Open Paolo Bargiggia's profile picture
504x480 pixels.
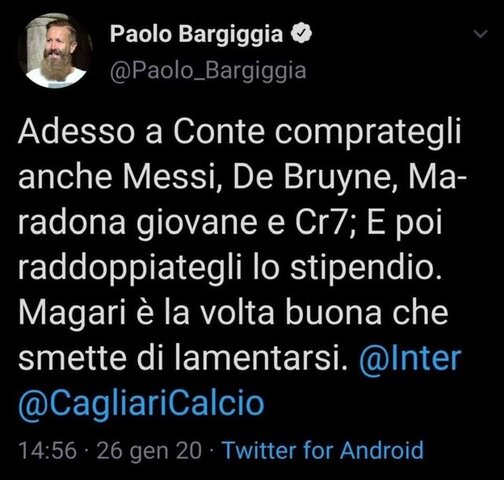pyautogui.click(x=54, y=50)
